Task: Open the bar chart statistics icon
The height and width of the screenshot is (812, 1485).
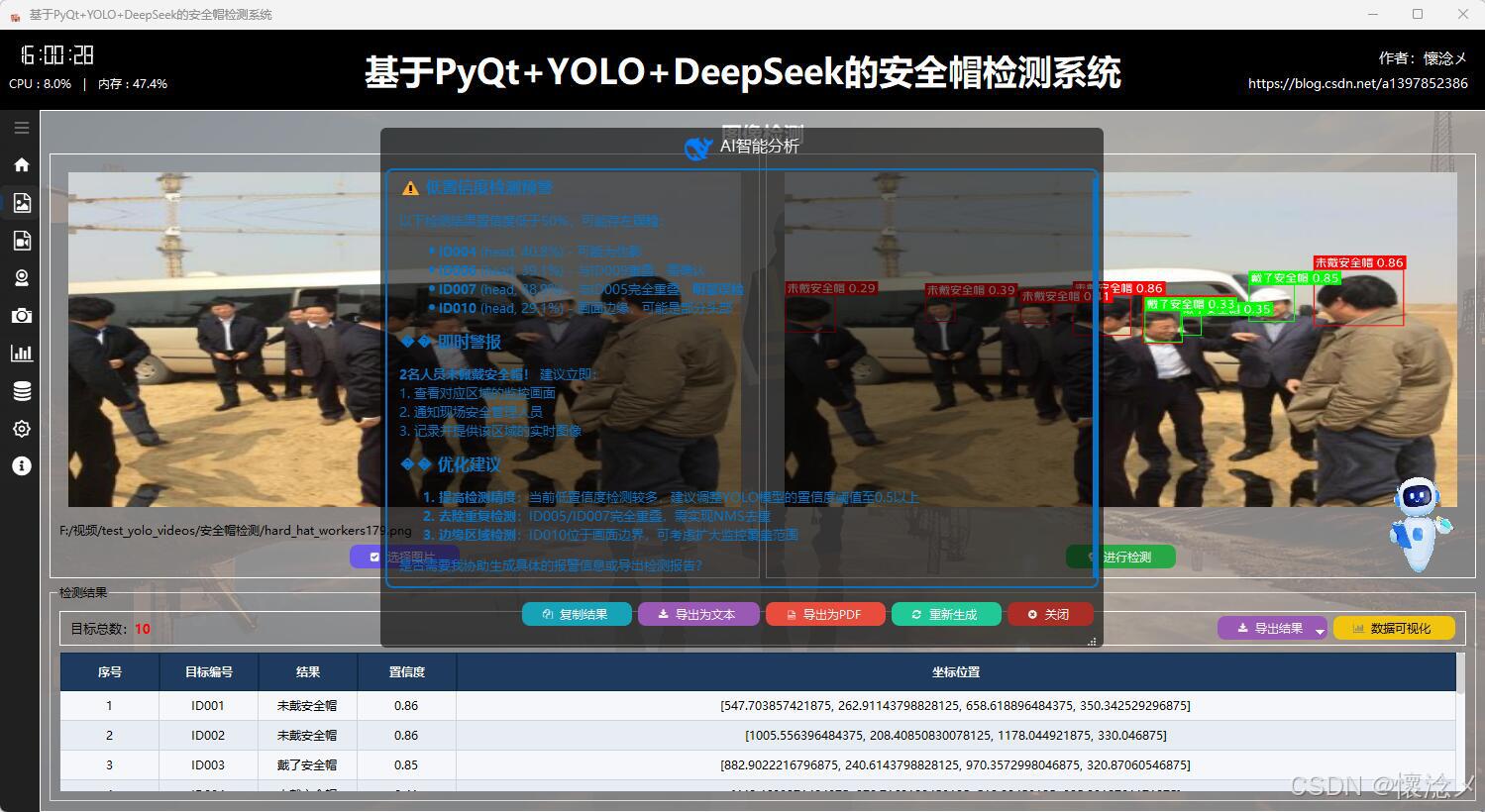Action: click(21, 353)
